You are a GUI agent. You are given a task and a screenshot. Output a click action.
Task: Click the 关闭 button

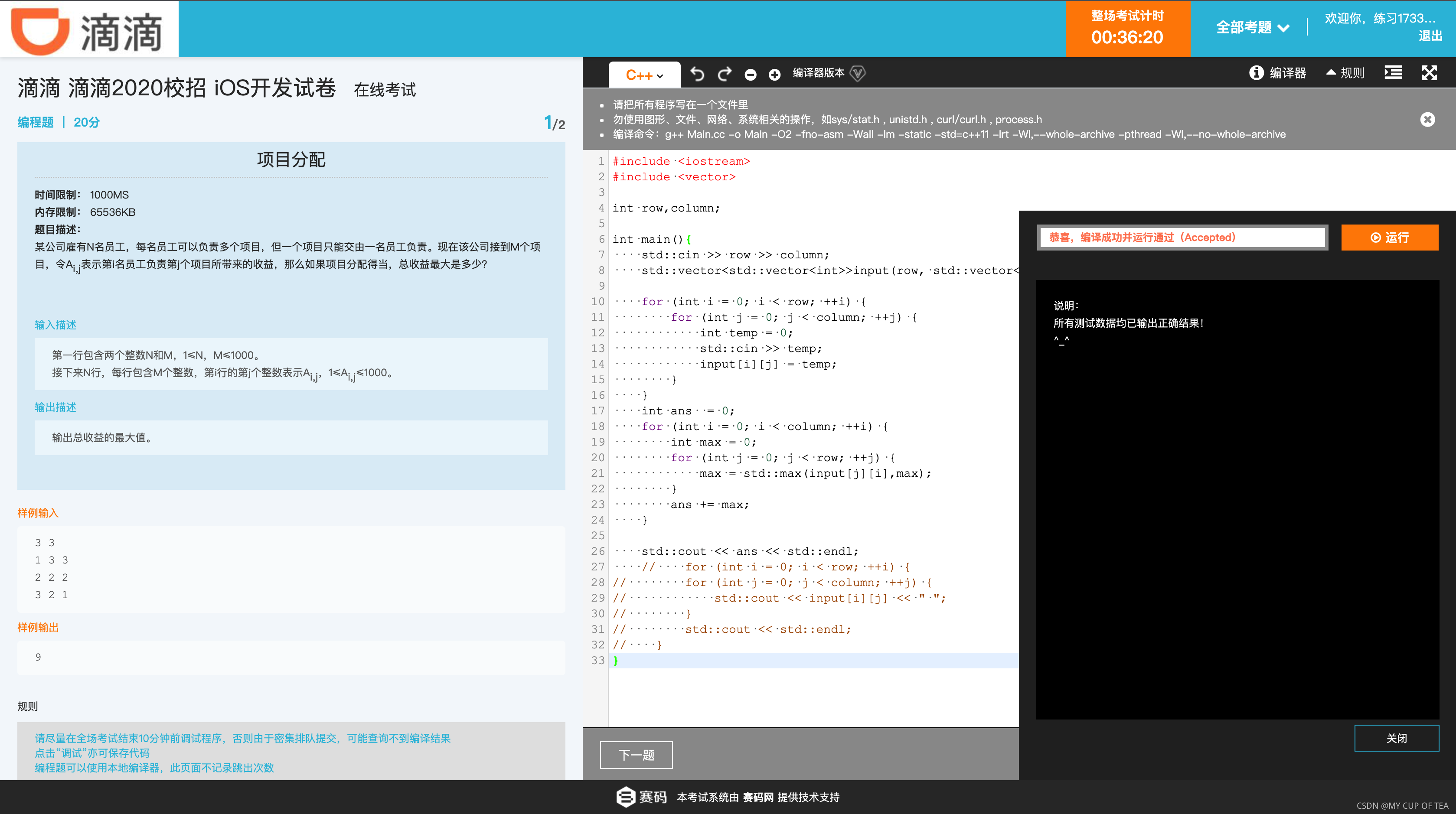1396,738
